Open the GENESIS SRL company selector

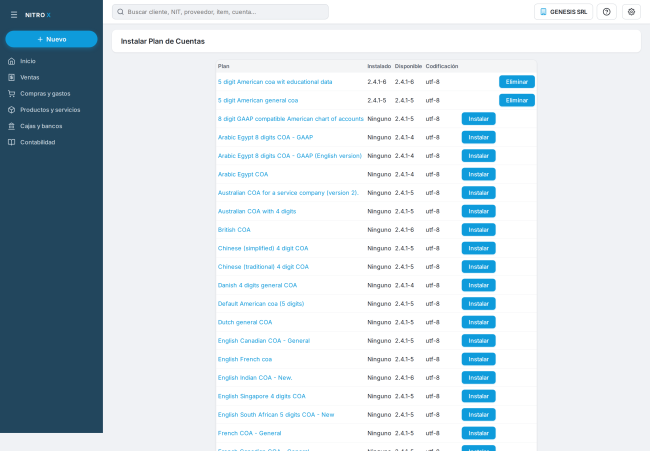pos(563,12)
